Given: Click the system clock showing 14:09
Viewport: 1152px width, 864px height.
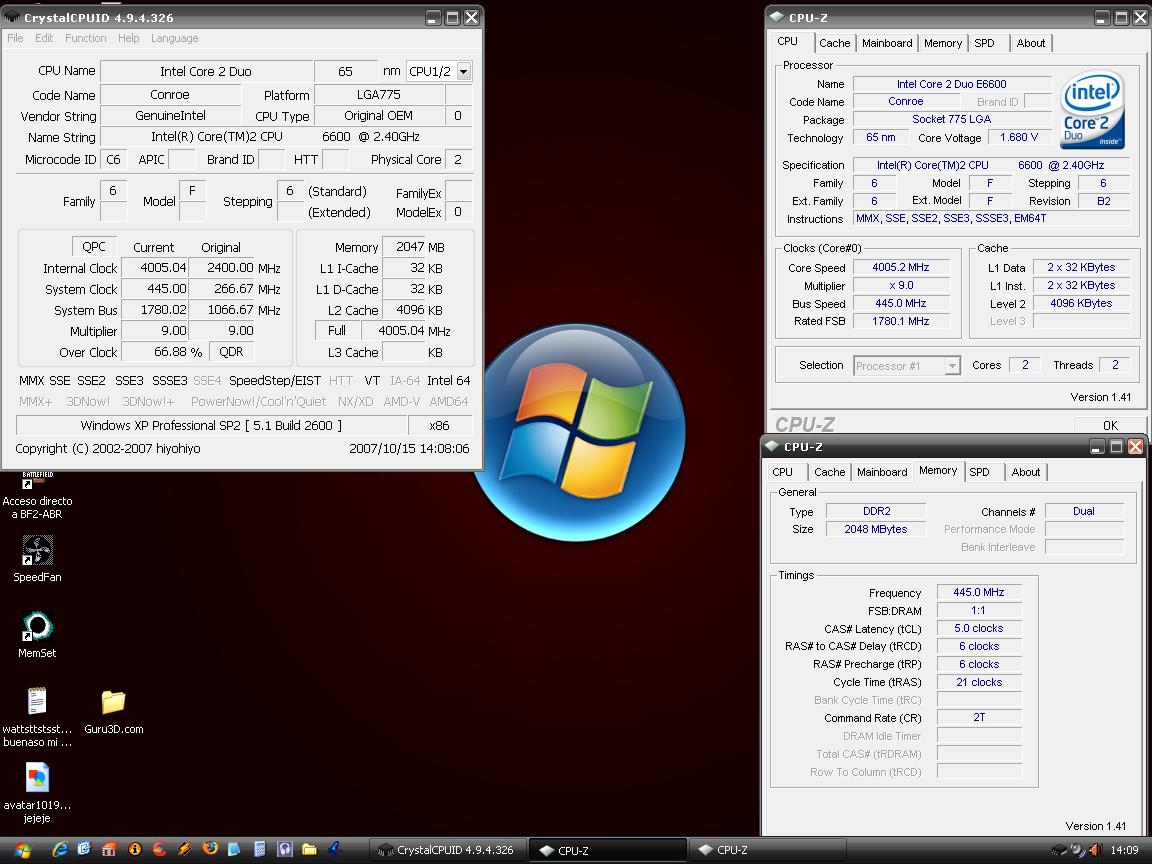Looking at the screenshot, I should pyautogui.click(x=1124, y=850).
